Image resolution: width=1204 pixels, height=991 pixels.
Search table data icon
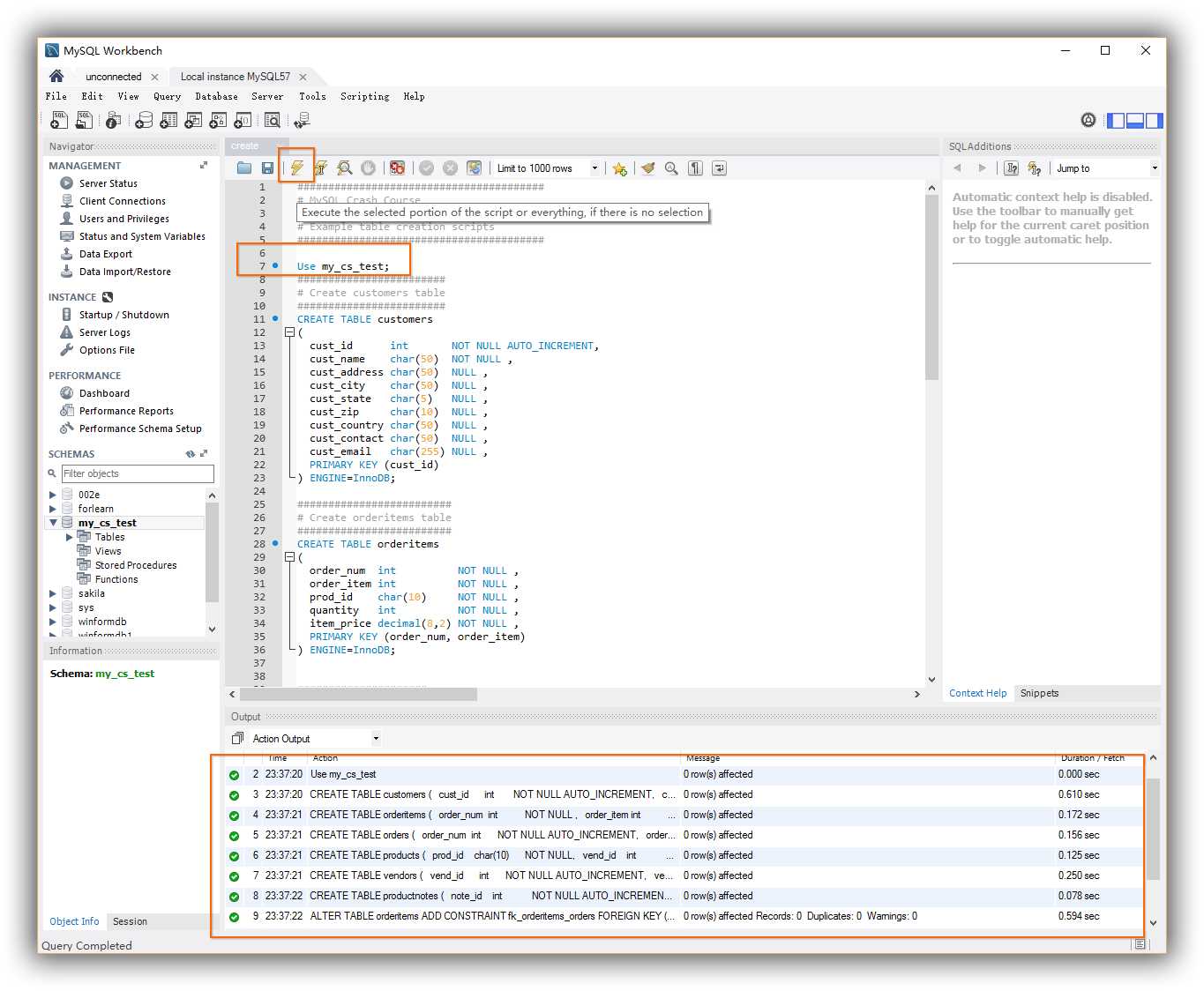(x=273, y=120)
